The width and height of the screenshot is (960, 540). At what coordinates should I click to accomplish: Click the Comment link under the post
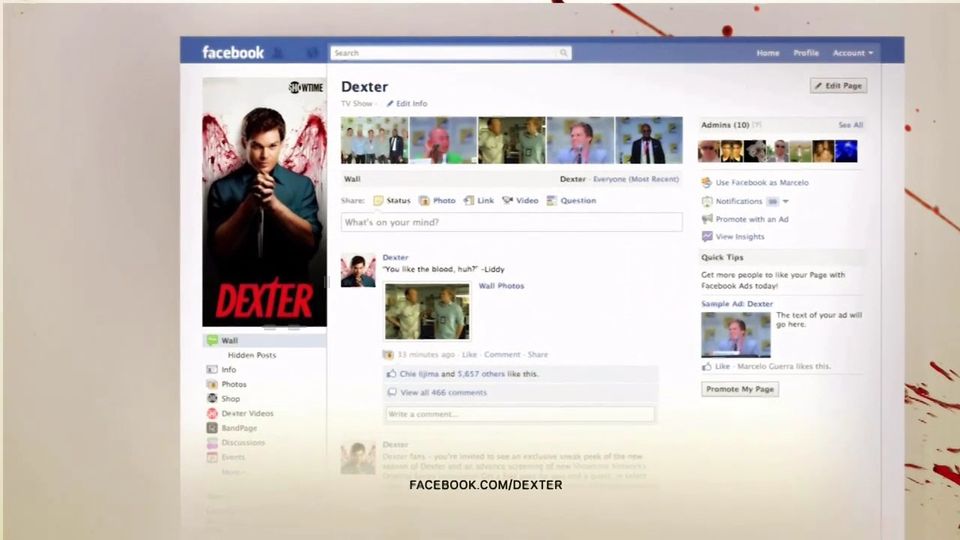[x=502, y=354]
